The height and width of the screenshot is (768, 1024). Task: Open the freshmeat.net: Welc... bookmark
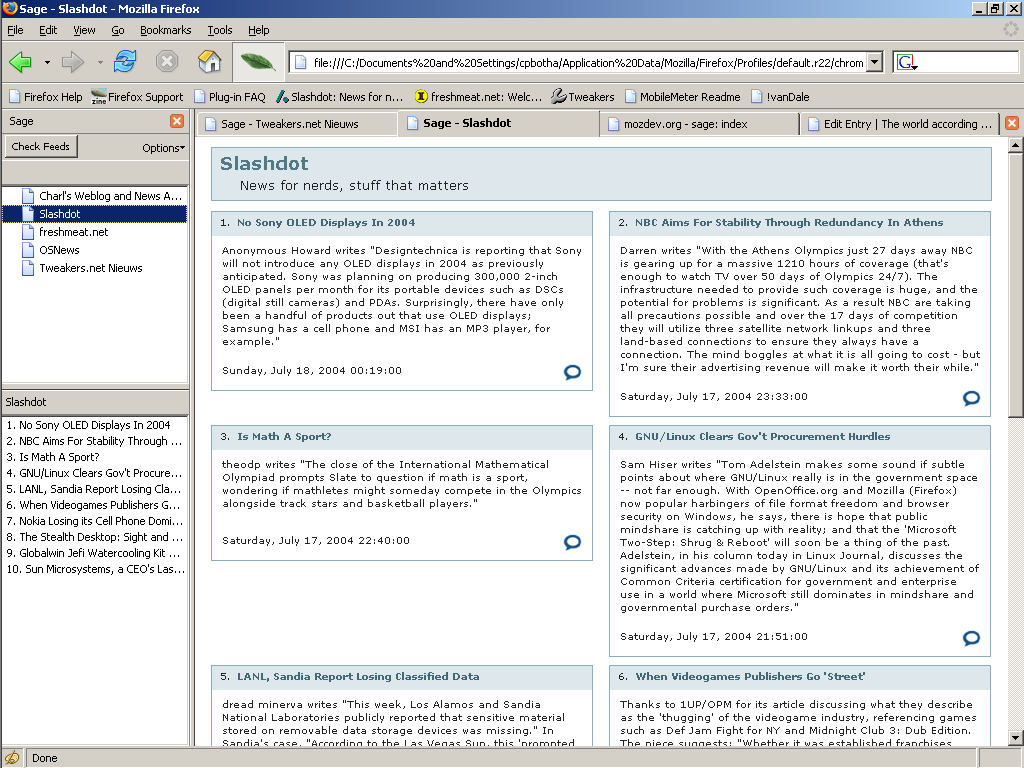(479, 97)
